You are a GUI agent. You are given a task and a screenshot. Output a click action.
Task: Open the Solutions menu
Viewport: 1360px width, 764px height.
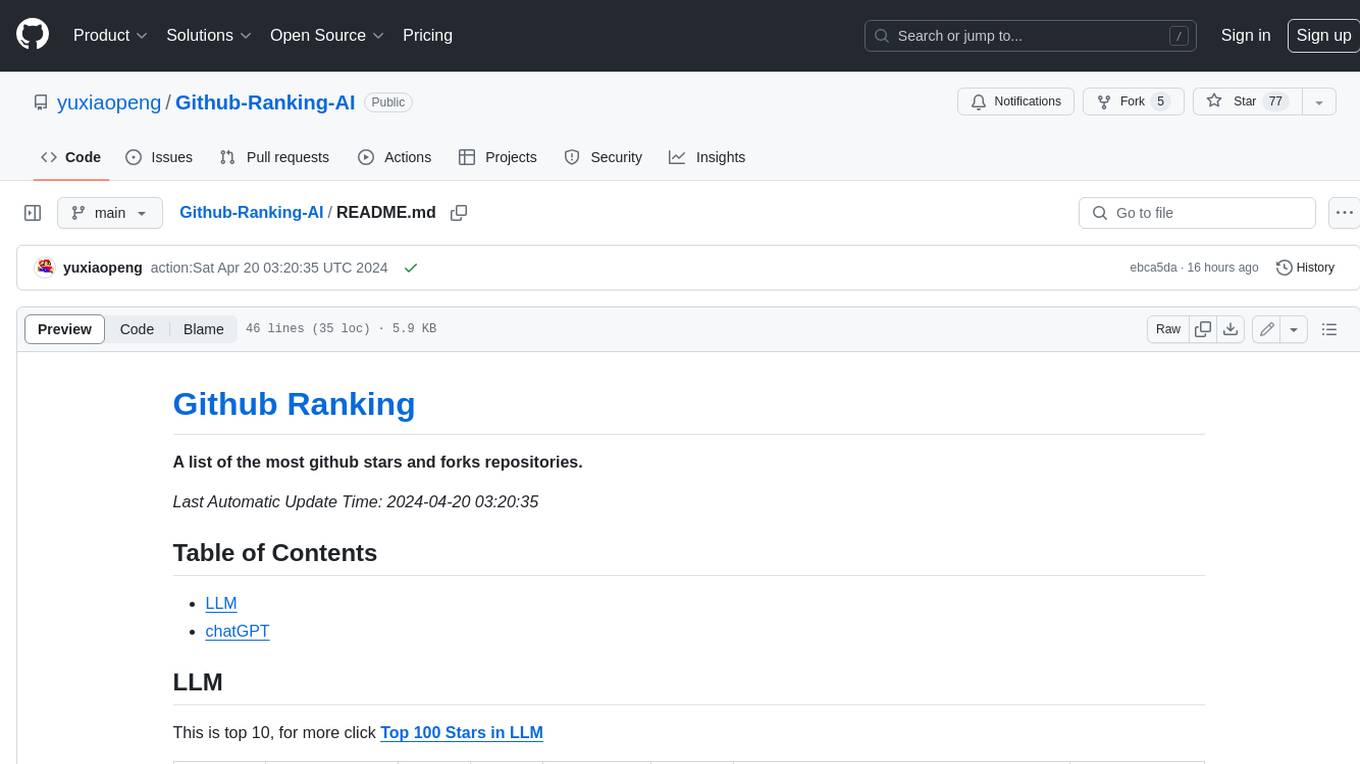208,35
